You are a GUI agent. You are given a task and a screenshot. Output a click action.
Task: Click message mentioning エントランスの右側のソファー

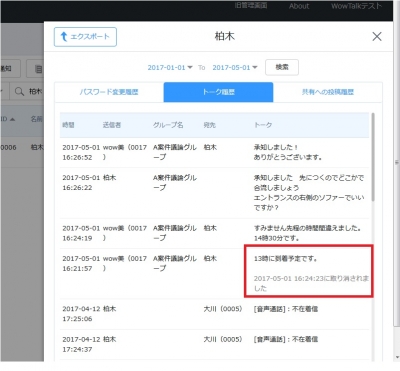[309, 193]
